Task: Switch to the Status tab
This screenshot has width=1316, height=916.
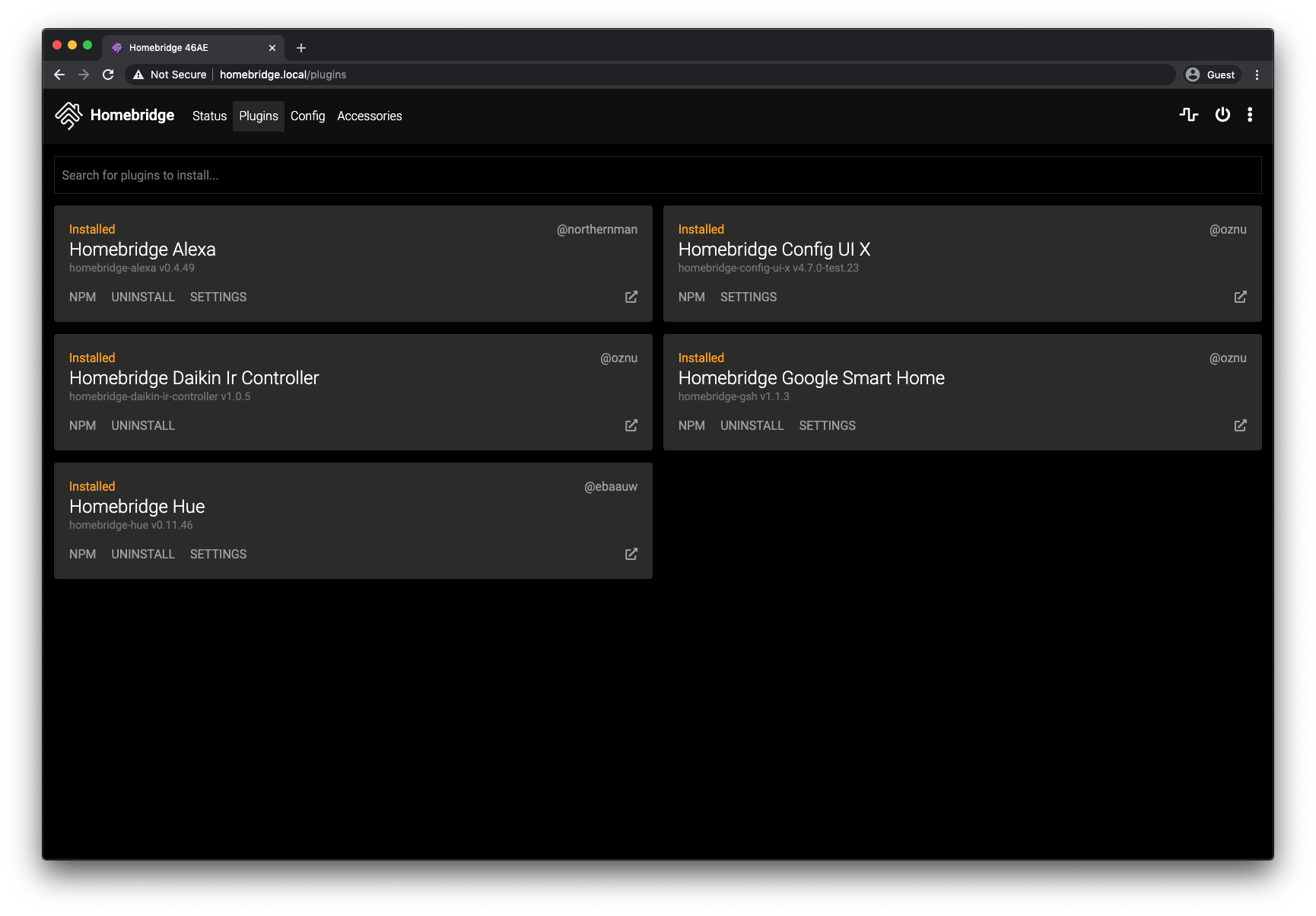Action: click(x=209, y=116)
